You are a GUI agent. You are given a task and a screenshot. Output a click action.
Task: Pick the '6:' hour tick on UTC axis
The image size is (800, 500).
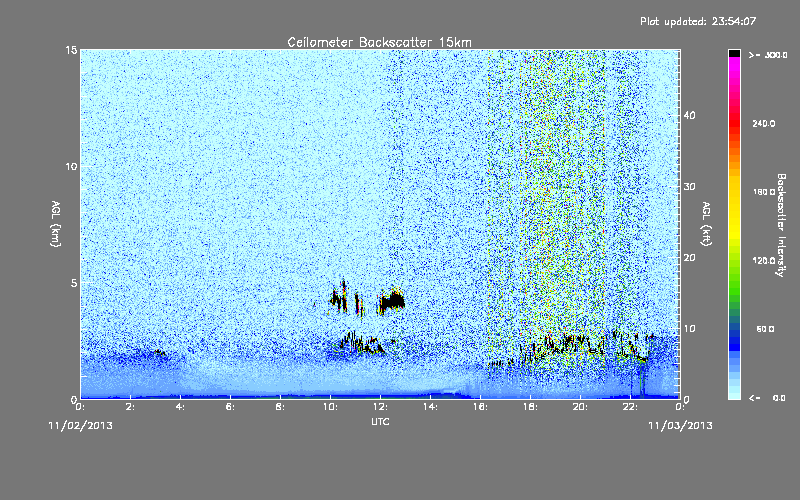231,407
